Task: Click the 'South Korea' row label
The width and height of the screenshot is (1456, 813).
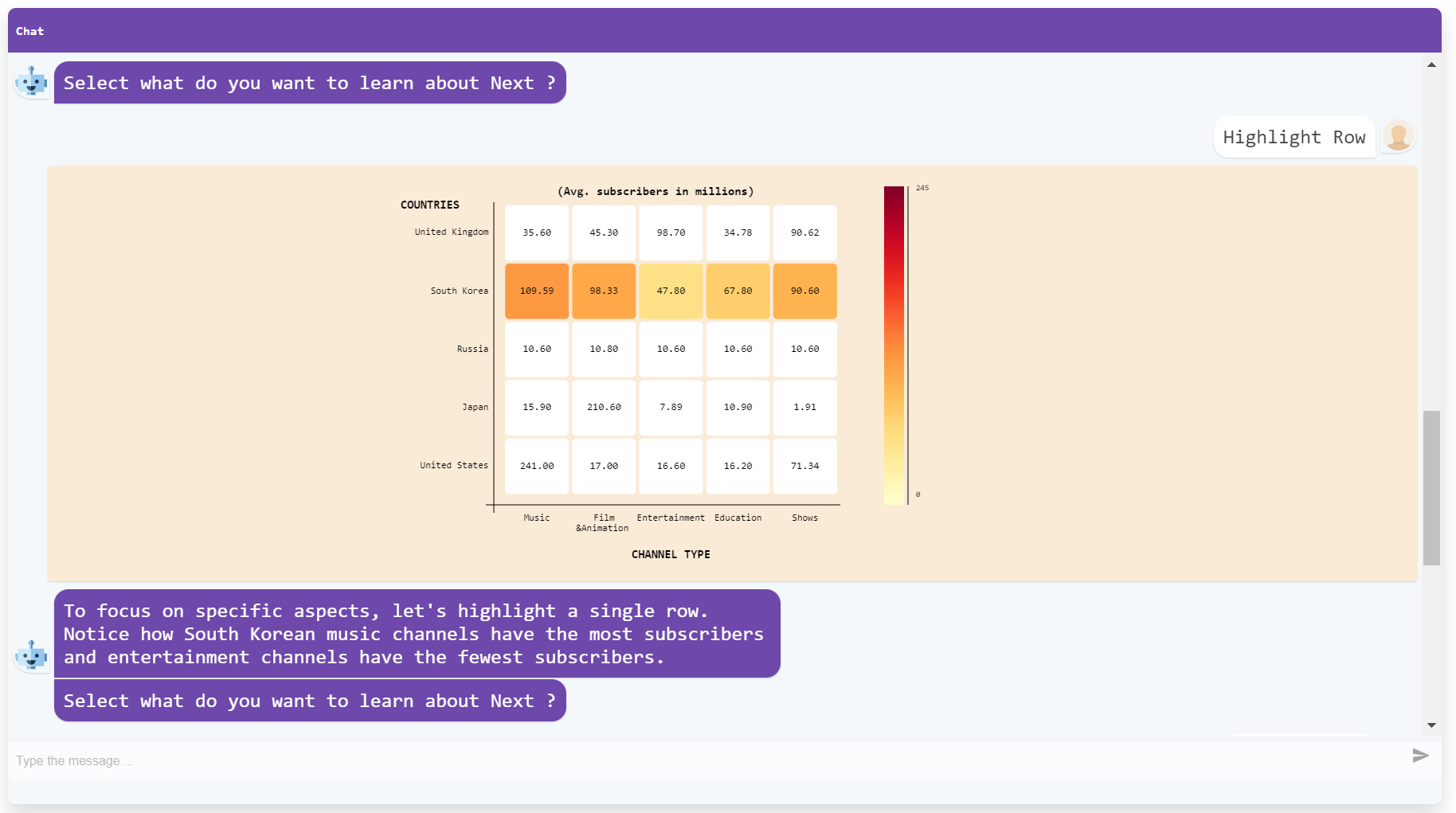Action: point(460,291)
